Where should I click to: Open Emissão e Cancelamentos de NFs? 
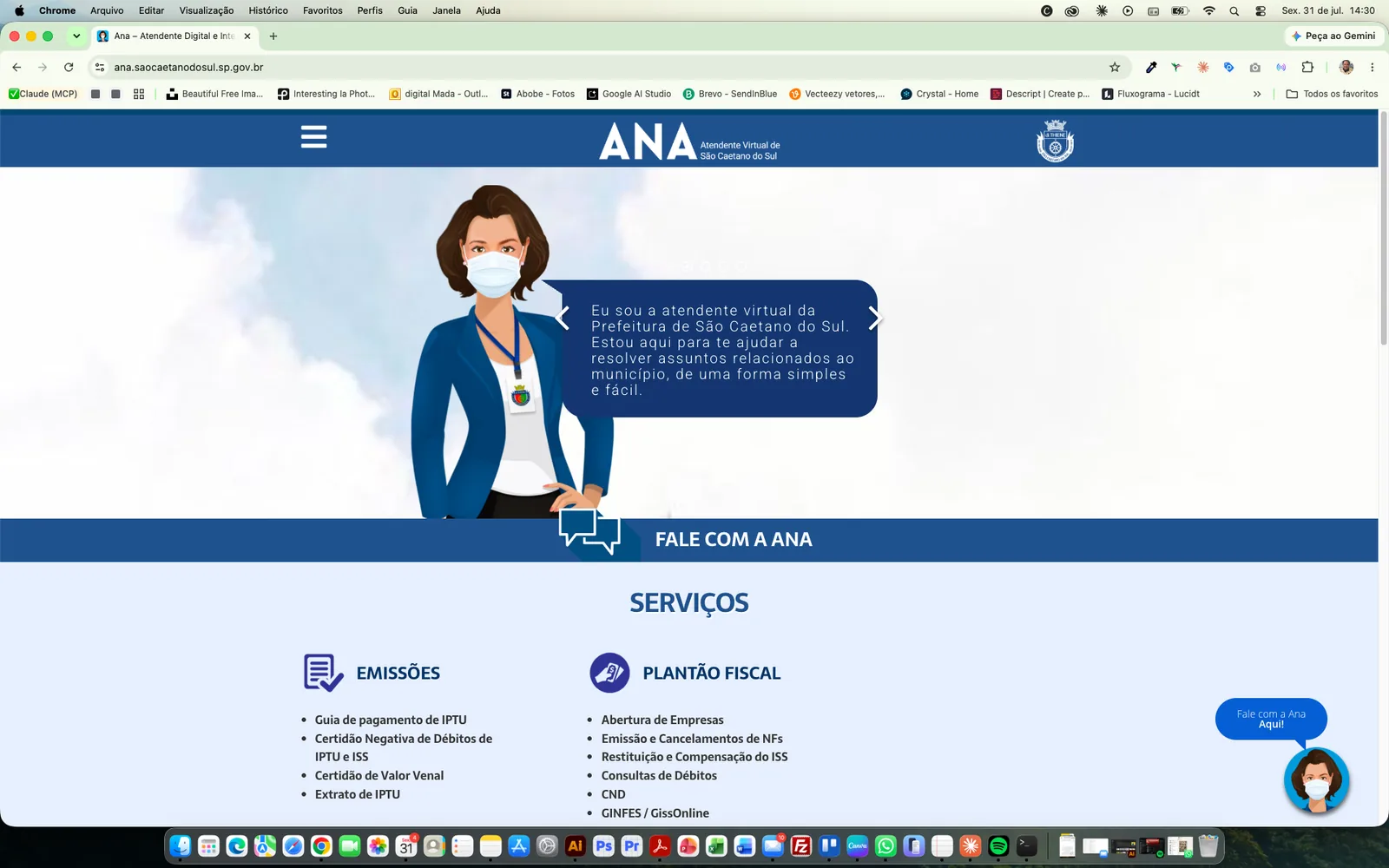(692, 739)
